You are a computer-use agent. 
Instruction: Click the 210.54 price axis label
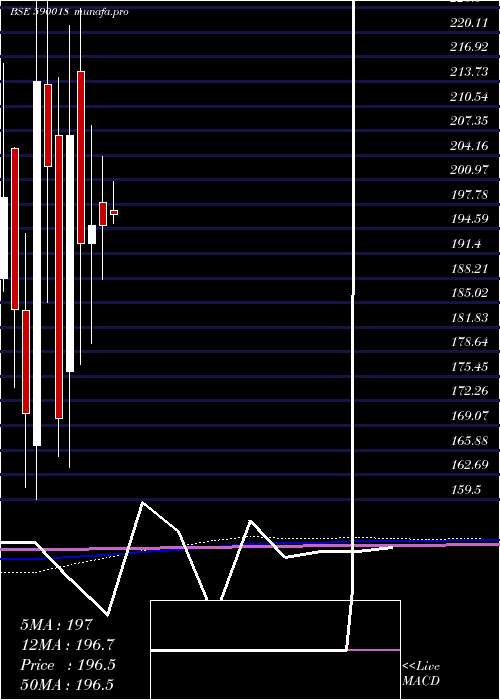(469, 96)
